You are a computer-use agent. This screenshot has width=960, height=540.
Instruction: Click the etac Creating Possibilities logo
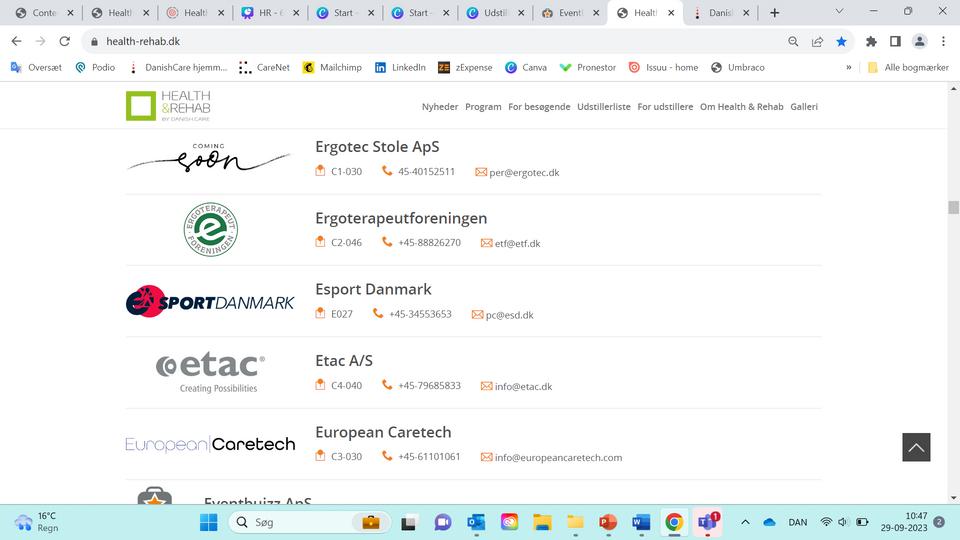tap(211, 372)
